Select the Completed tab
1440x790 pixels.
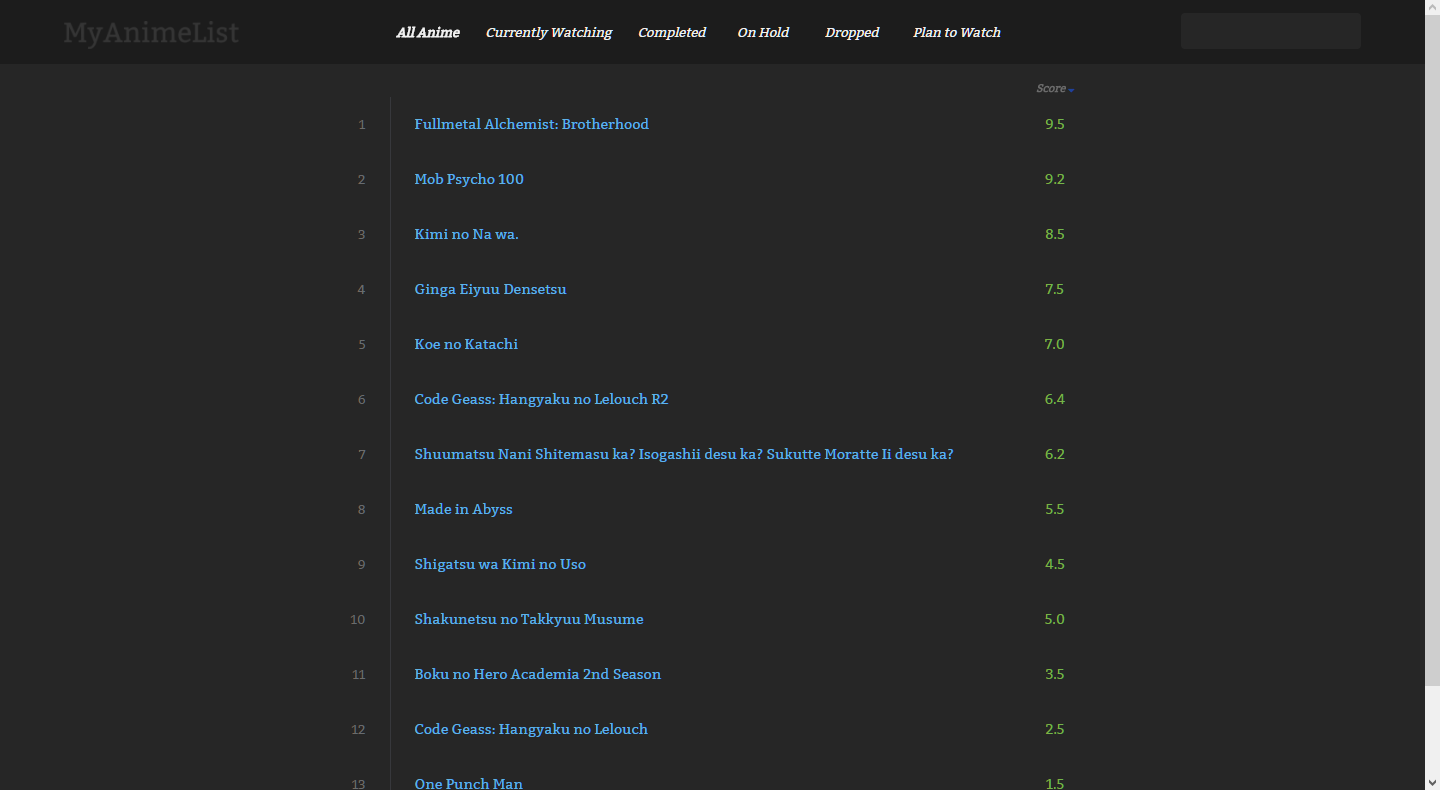coord(671,32)
